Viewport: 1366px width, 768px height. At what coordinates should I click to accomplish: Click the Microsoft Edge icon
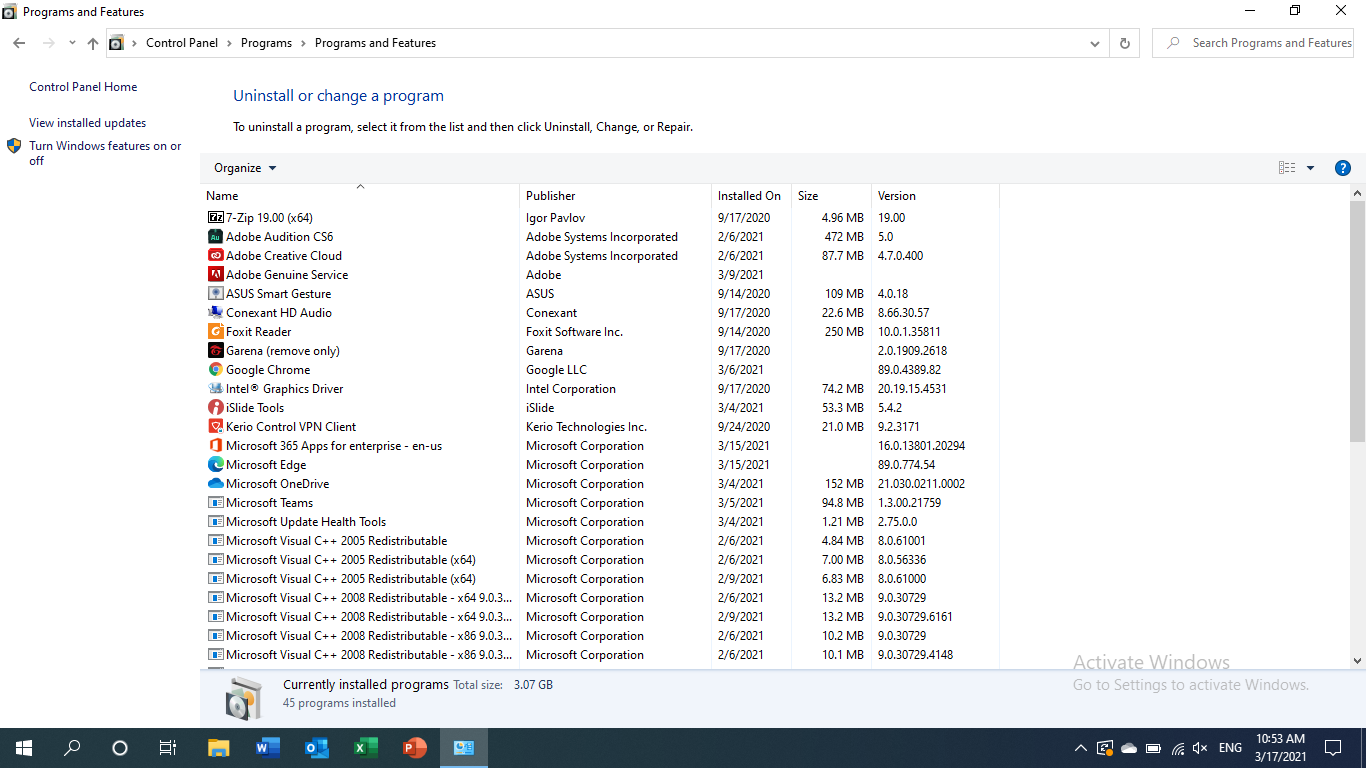[x=215, y=464]
